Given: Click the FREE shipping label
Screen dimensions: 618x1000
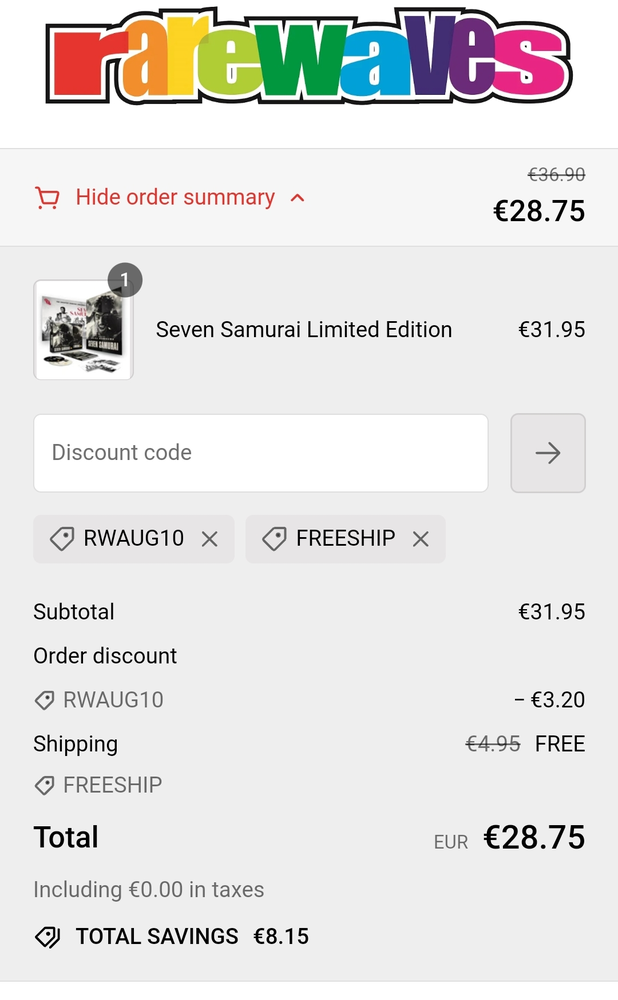Looking at the screenshot, I should pyautogui.click(x=560, y=744).
